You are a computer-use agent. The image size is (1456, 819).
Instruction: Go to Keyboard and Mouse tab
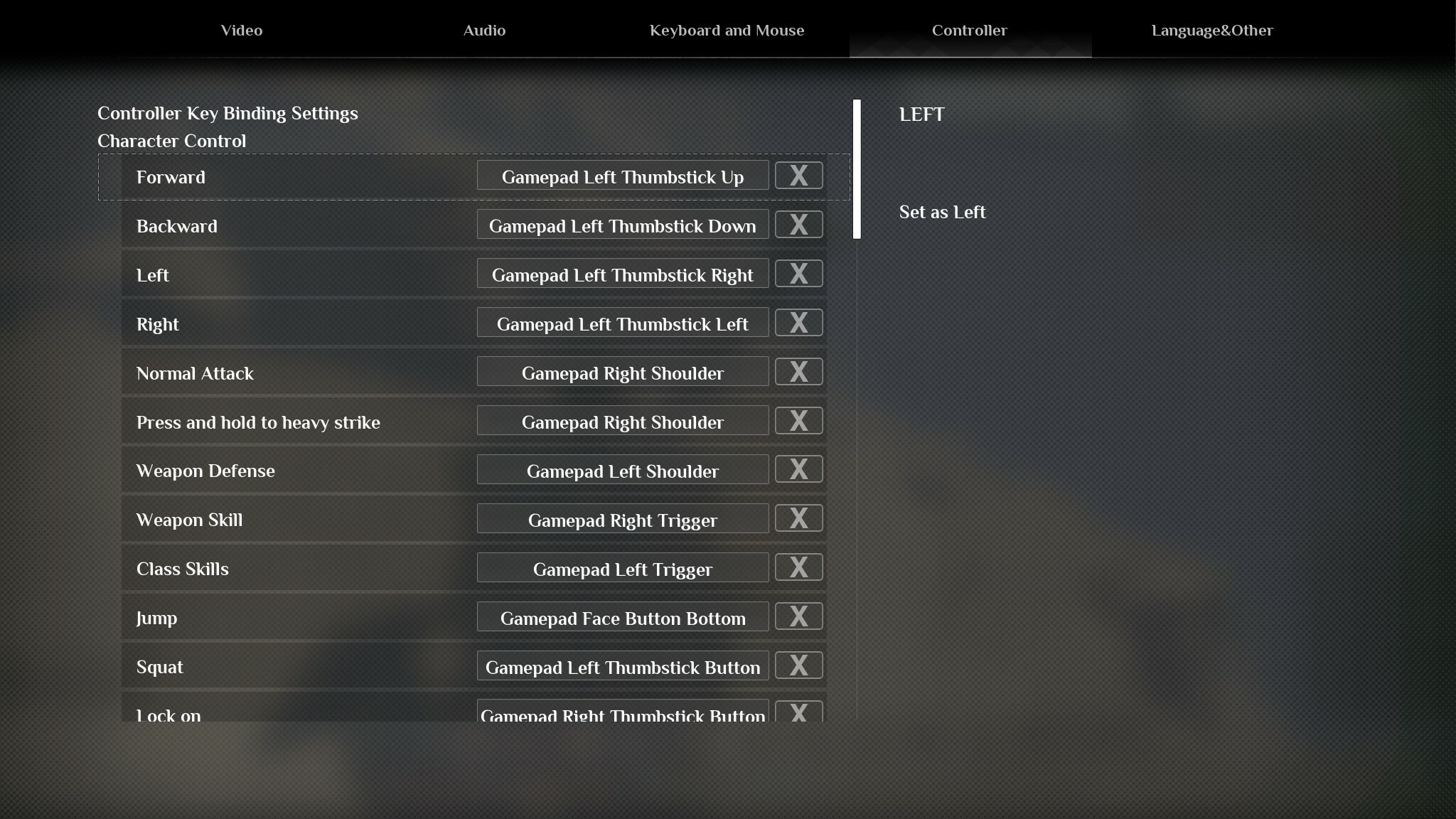click(727, 31)
